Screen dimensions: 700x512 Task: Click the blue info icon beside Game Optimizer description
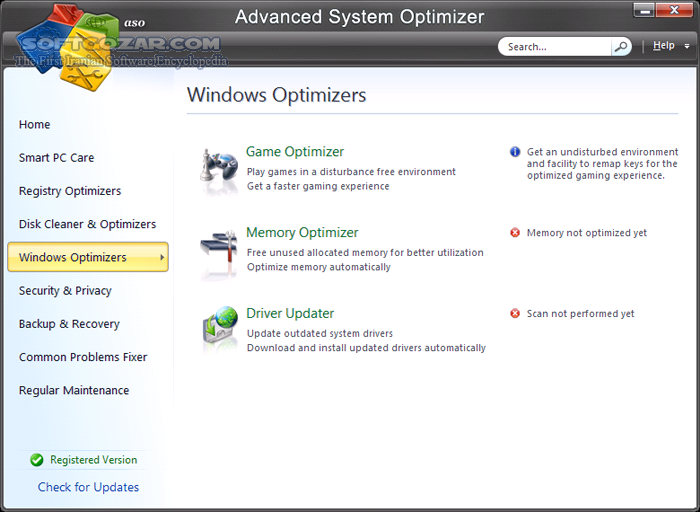[x=515, y=152]
